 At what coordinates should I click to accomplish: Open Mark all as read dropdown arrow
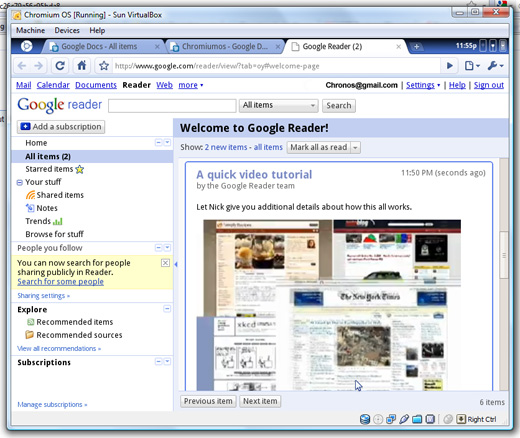(x=355, y=147)
